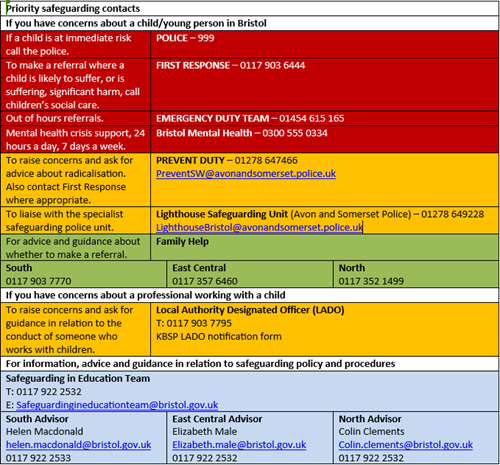Open Colin.clements@bristol.gov.uk email link
Image resolution: width=500 pixels, height=465 pixels.
[406, 445]
